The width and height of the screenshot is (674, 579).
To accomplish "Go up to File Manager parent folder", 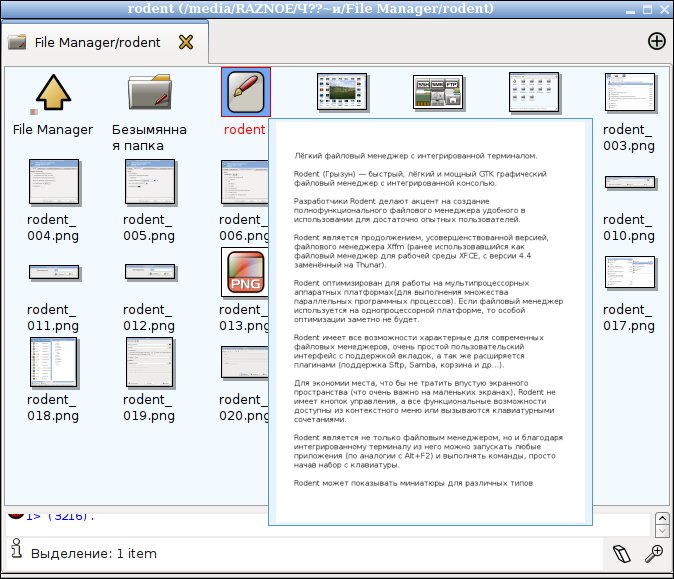I will [53, 93].
